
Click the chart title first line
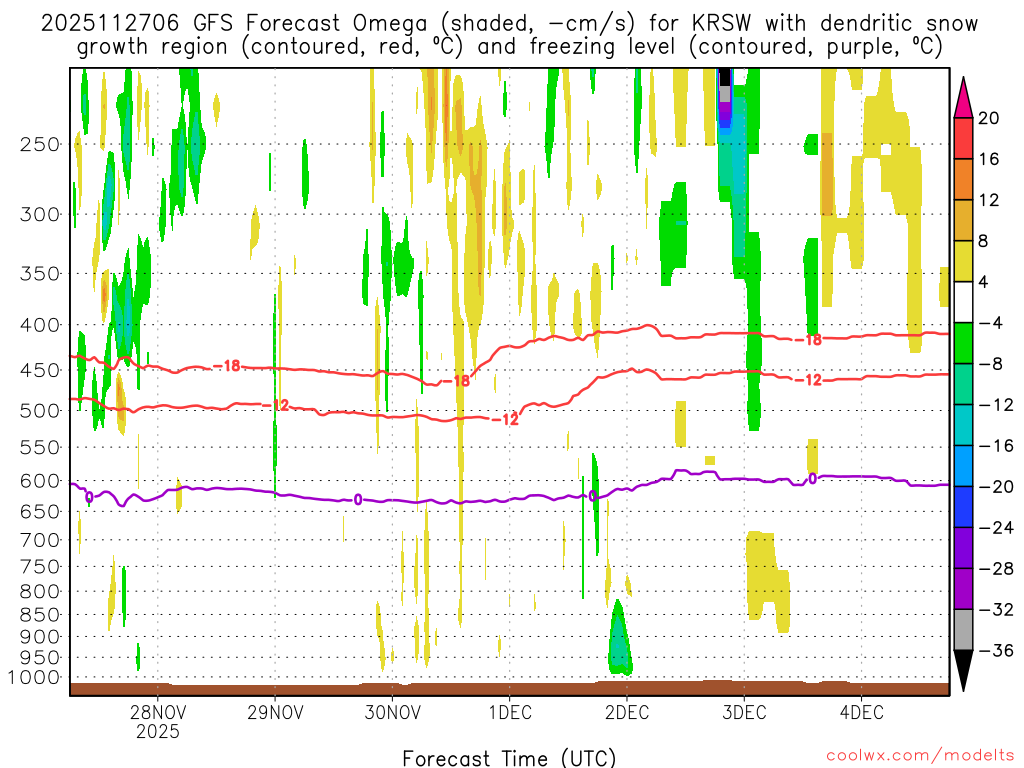[509, 23]
